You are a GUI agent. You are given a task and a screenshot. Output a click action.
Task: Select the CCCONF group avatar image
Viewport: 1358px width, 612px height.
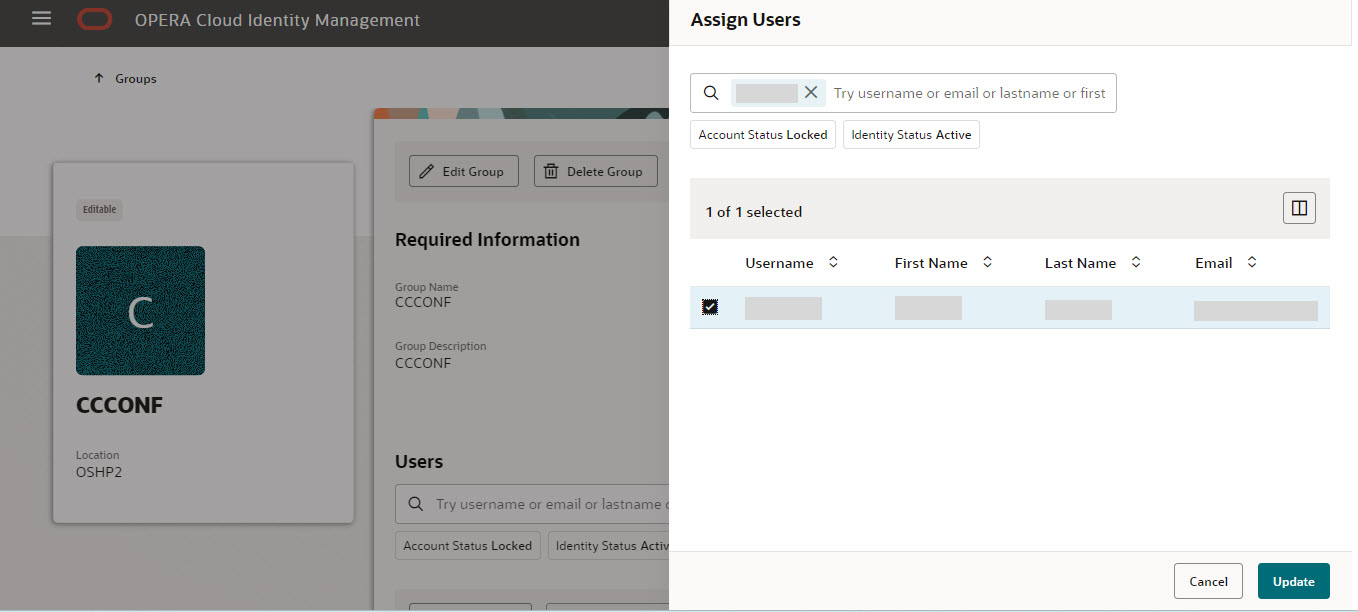[x=140, y=310]
